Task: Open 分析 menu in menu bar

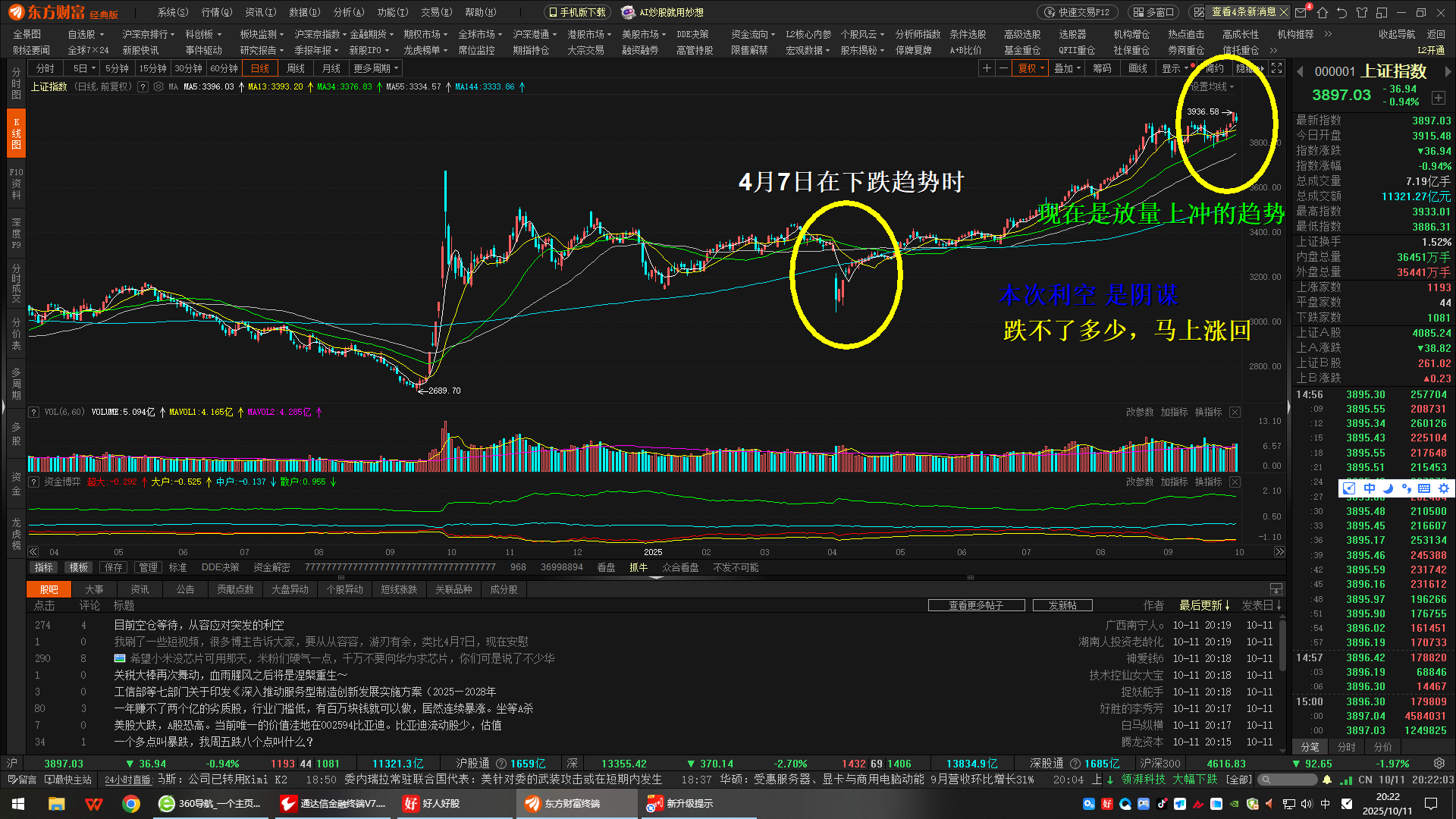Action: [x=349, y=12]
